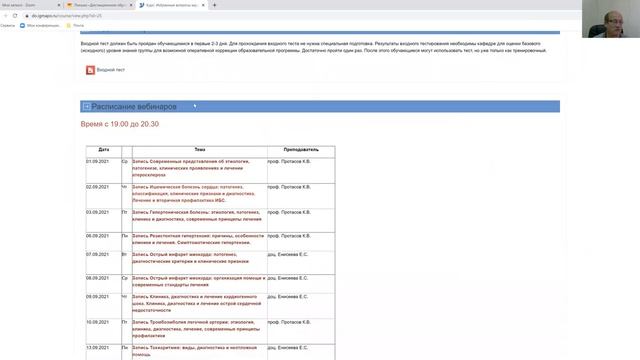Open the Входной тест quiz link
Image resolution: width=640 pixels, height=360 pixels.
pos(111,70)
